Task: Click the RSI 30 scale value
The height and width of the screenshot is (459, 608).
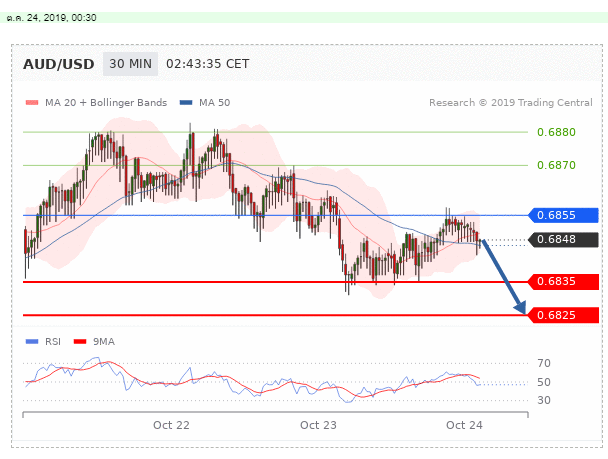Action: tap(544, 400)
